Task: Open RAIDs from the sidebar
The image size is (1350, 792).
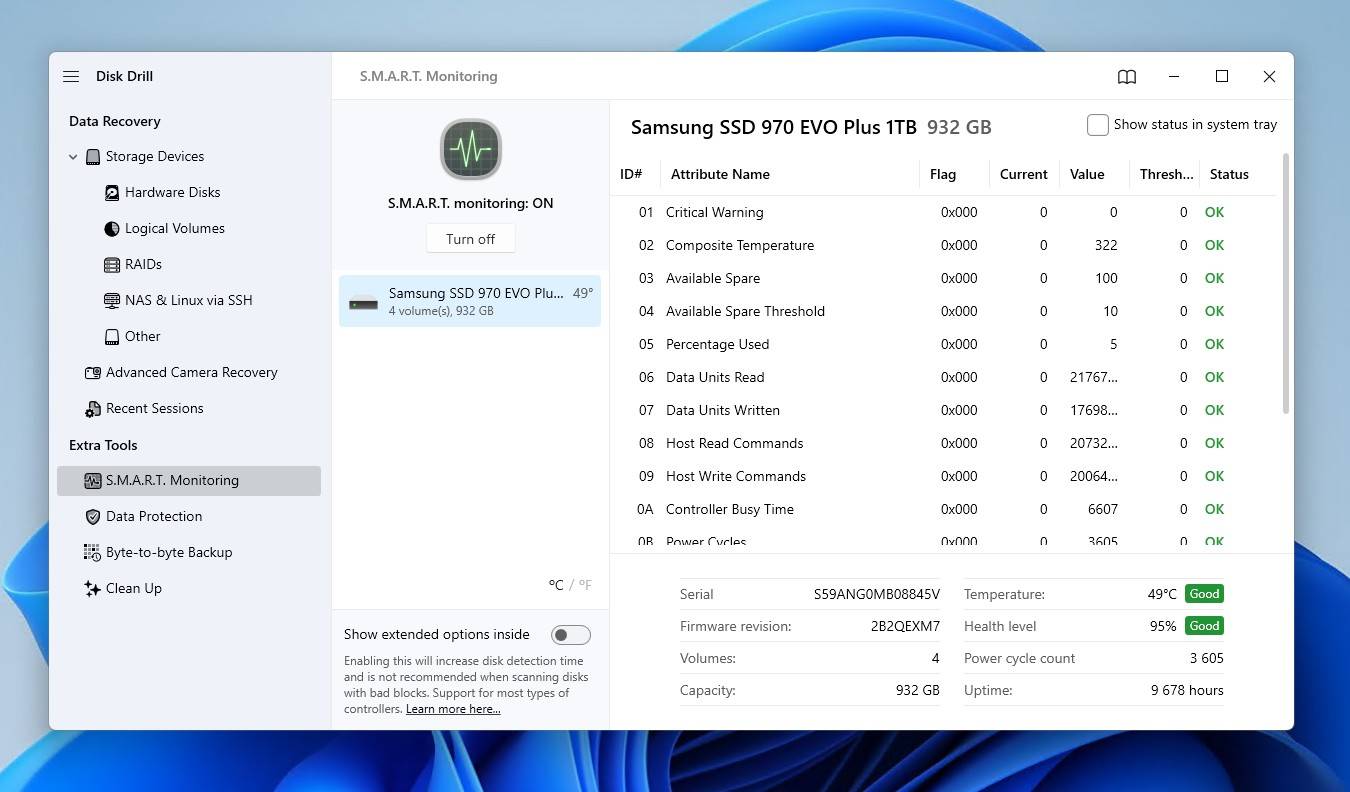Action: (x=143, y=264)
